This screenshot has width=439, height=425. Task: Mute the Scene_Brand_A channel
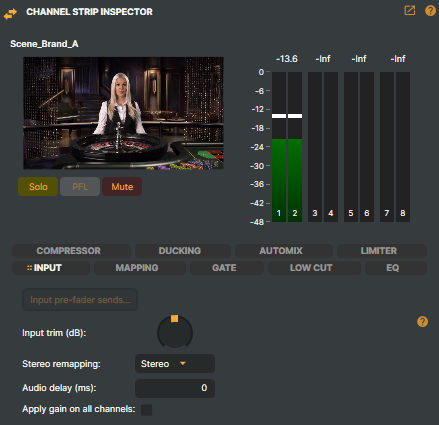(x=122, y=187)
